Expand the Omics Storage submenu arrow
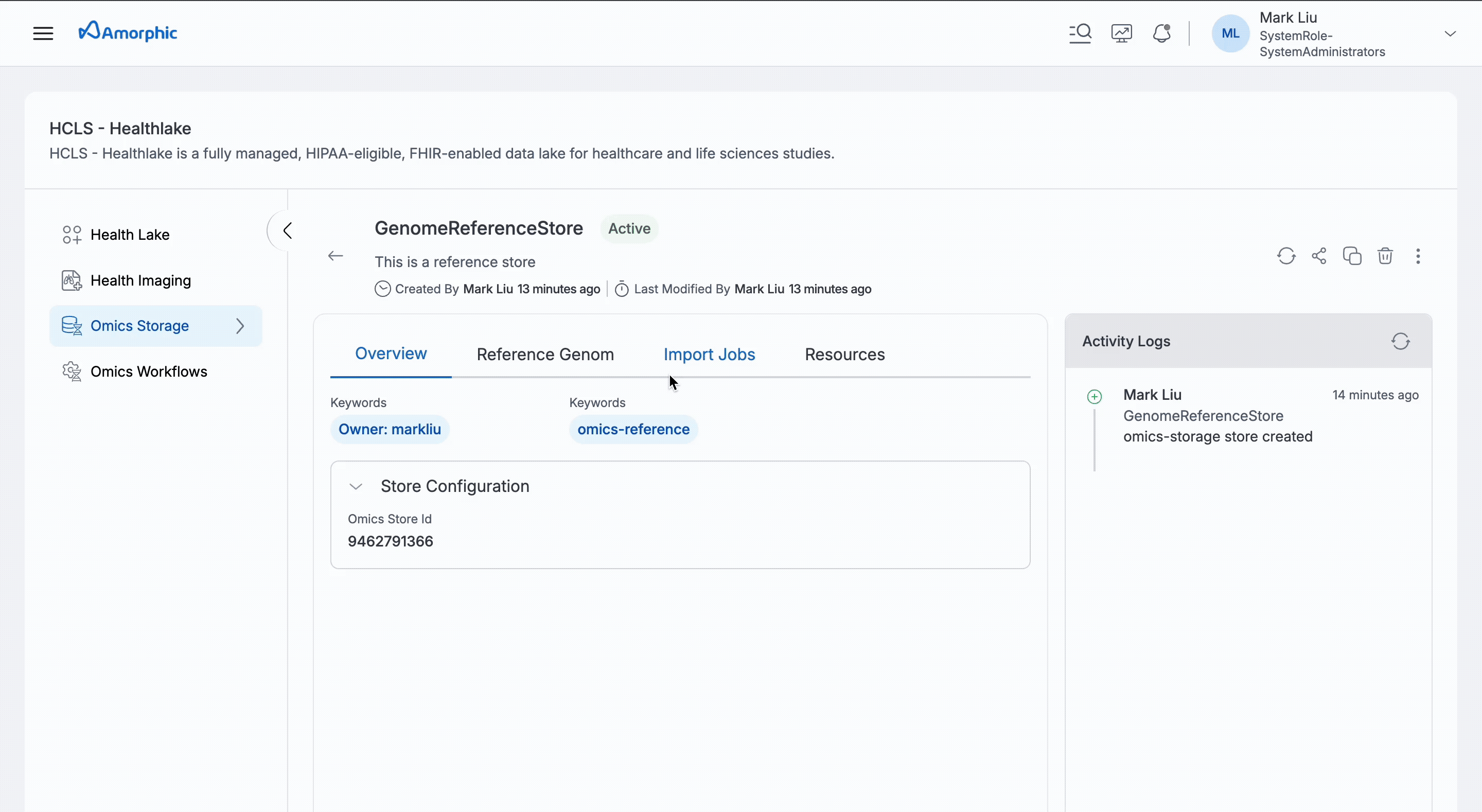Image resolution: width=1482 pixels, height=812 pixels. (240, 326)
